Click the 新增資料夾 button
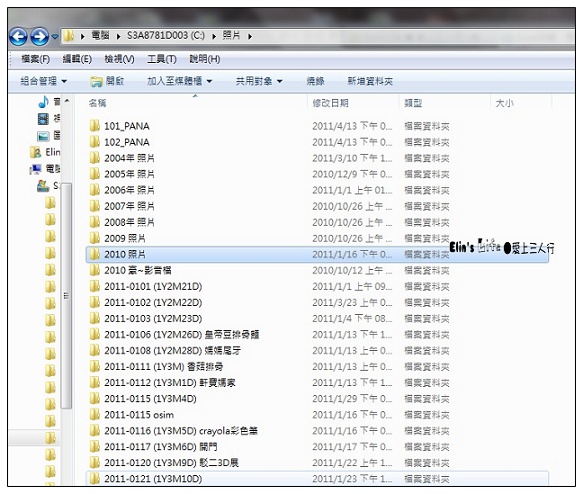The image size is (583, 494). [x=370, y=81]
